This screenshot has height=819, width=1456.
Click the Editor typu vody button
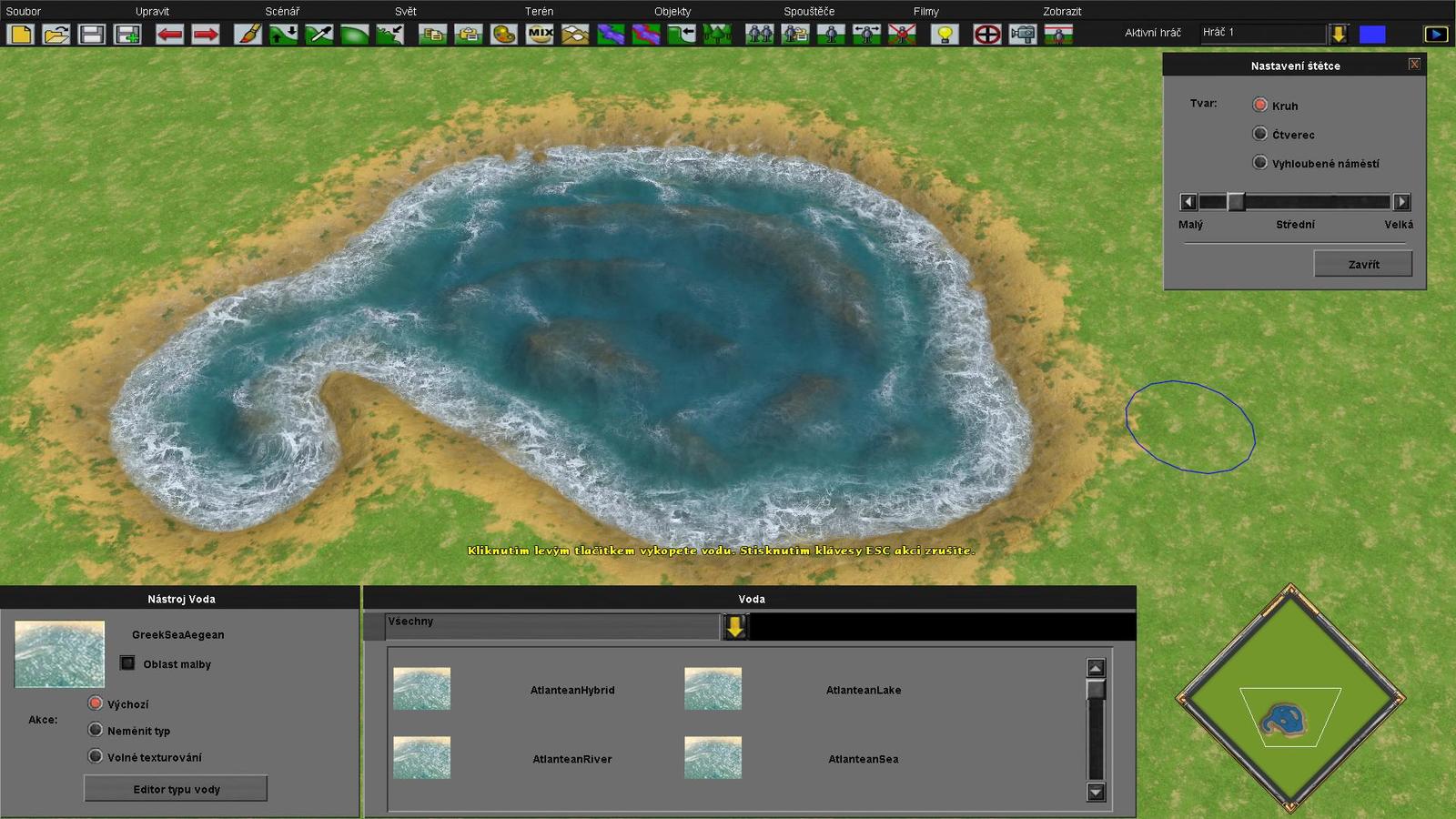[176, 789]
